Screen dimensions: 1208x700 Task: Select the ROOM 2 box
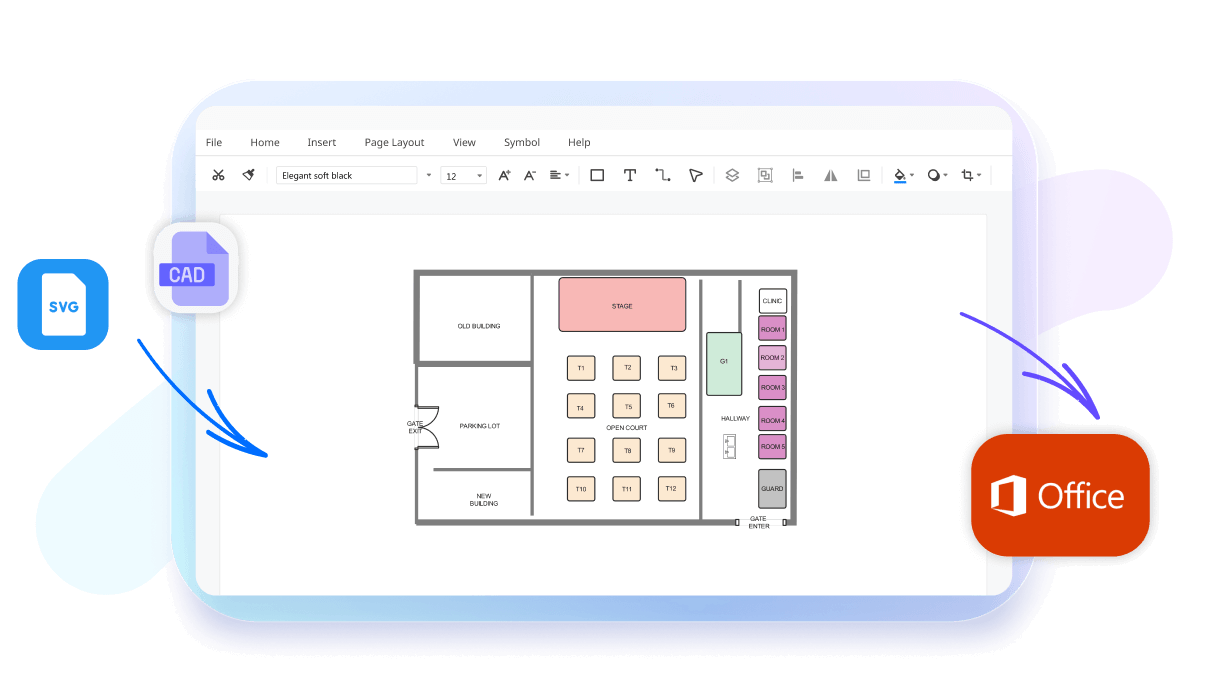[772, 357]
